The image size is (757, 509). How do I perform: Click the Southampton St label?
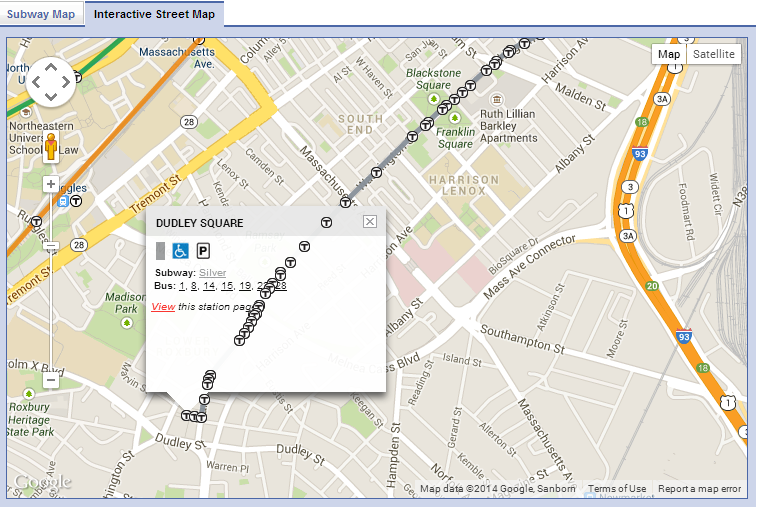[x=522, y=339]
